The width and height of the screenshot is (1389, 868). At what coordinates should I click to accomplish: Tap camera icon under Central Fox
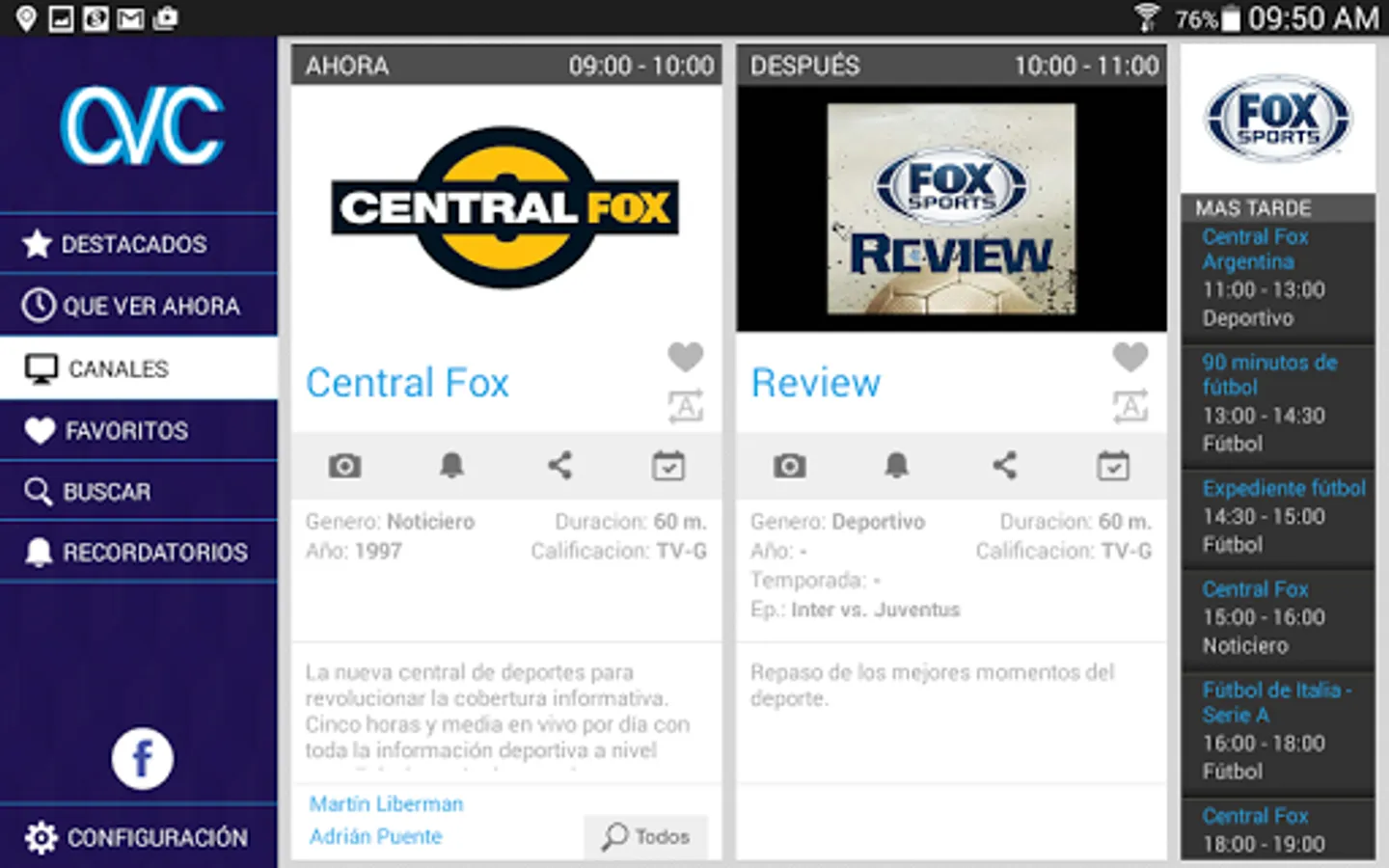click(344, 466)
